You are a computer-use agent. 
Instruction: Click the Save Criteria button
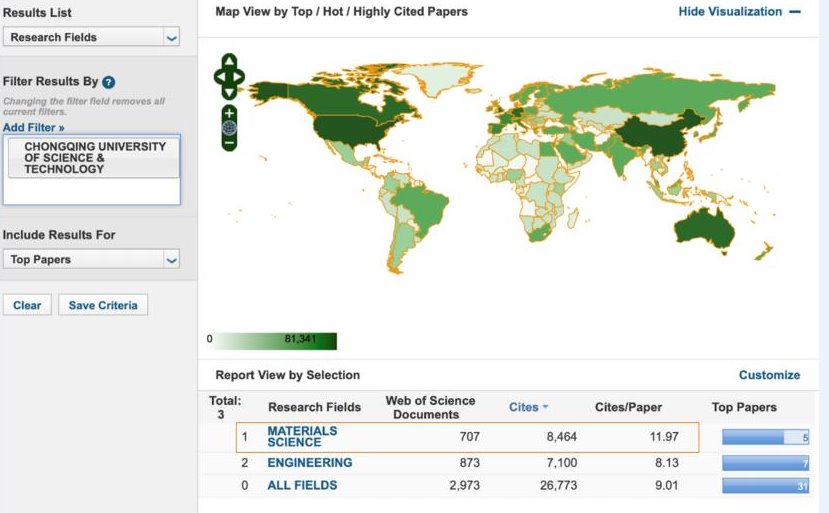(103, 305)
